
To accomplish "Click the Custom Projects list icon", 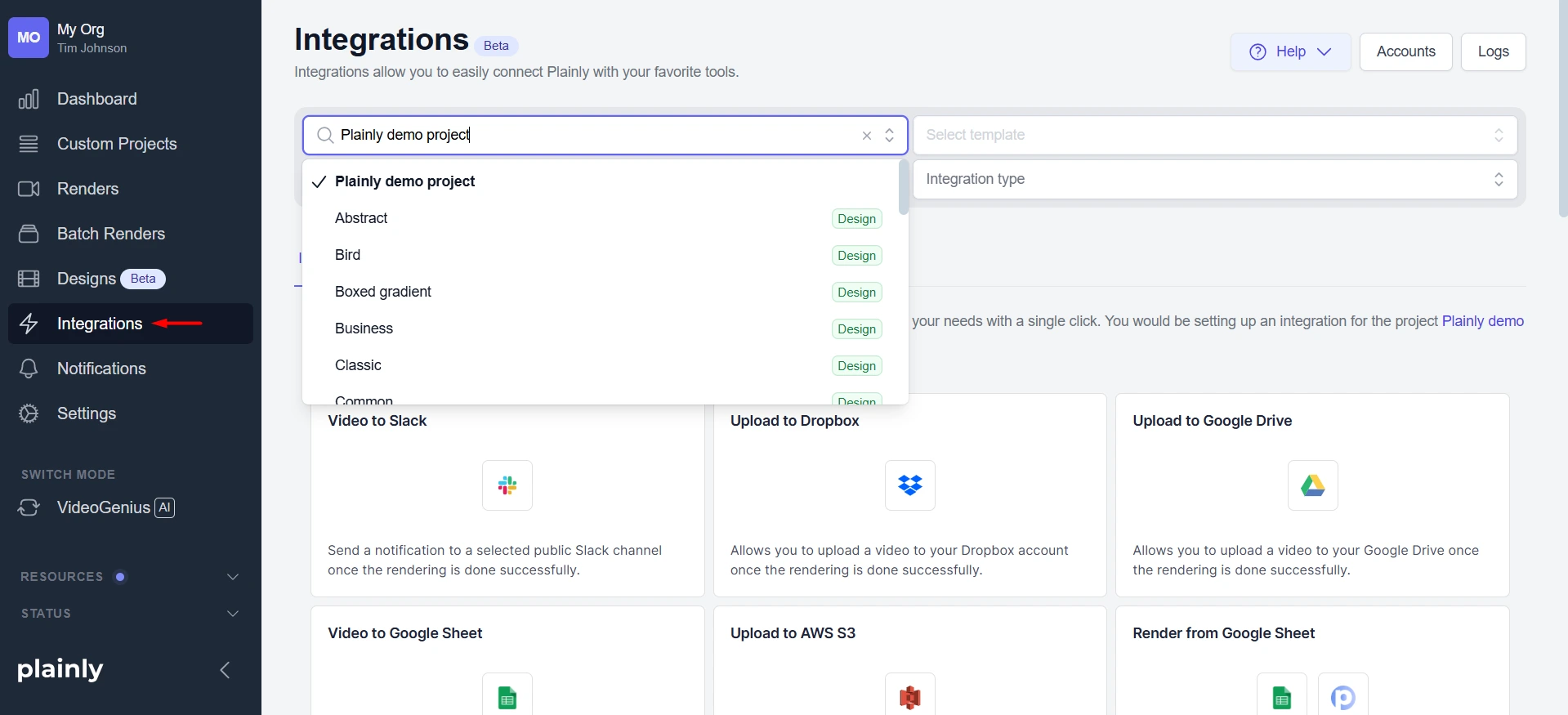I will tap(29, 144).
